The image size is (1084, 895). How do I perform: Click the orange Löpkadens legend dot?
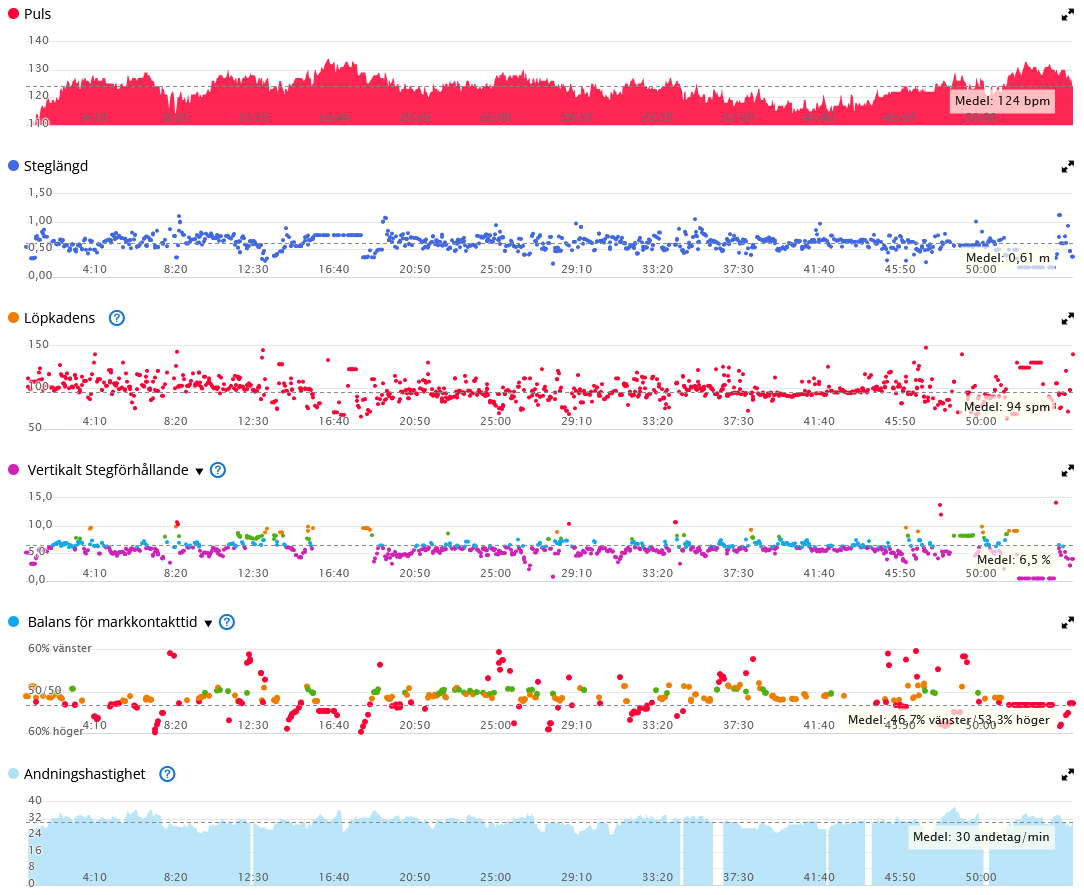[13, 318]
